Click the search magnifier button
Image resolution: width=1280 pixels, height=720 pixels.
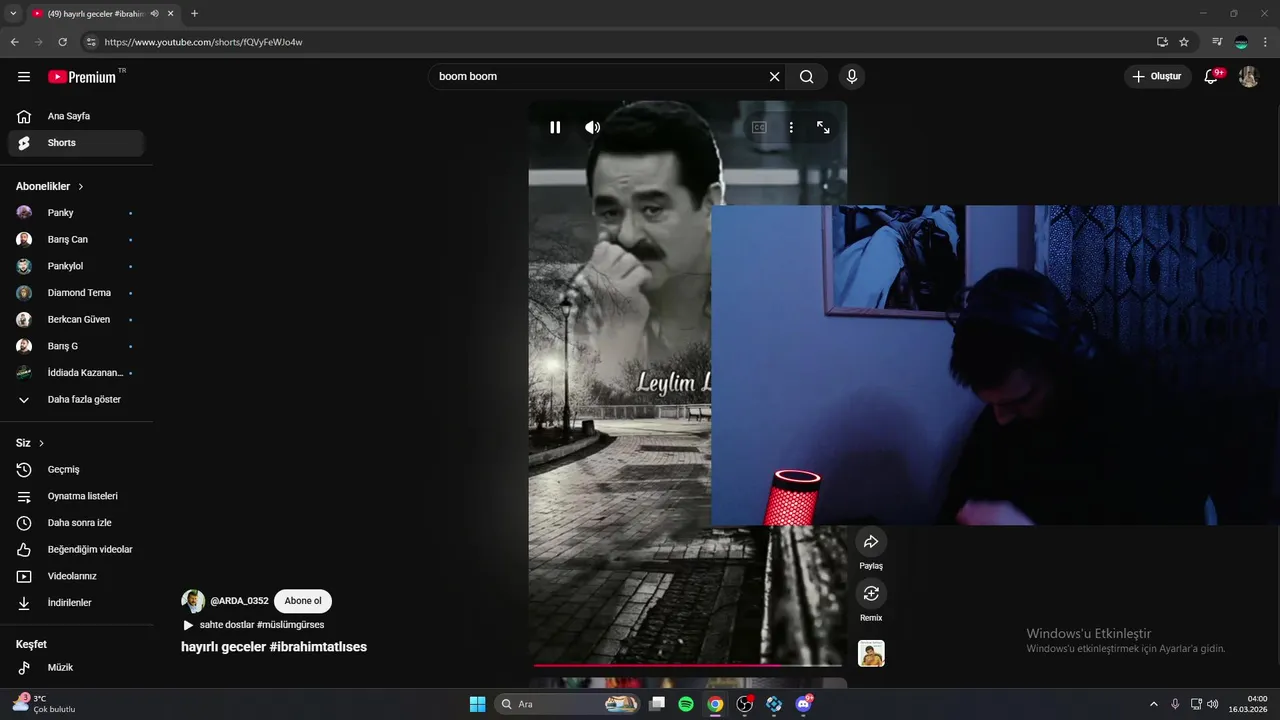[x=807, y=77]
